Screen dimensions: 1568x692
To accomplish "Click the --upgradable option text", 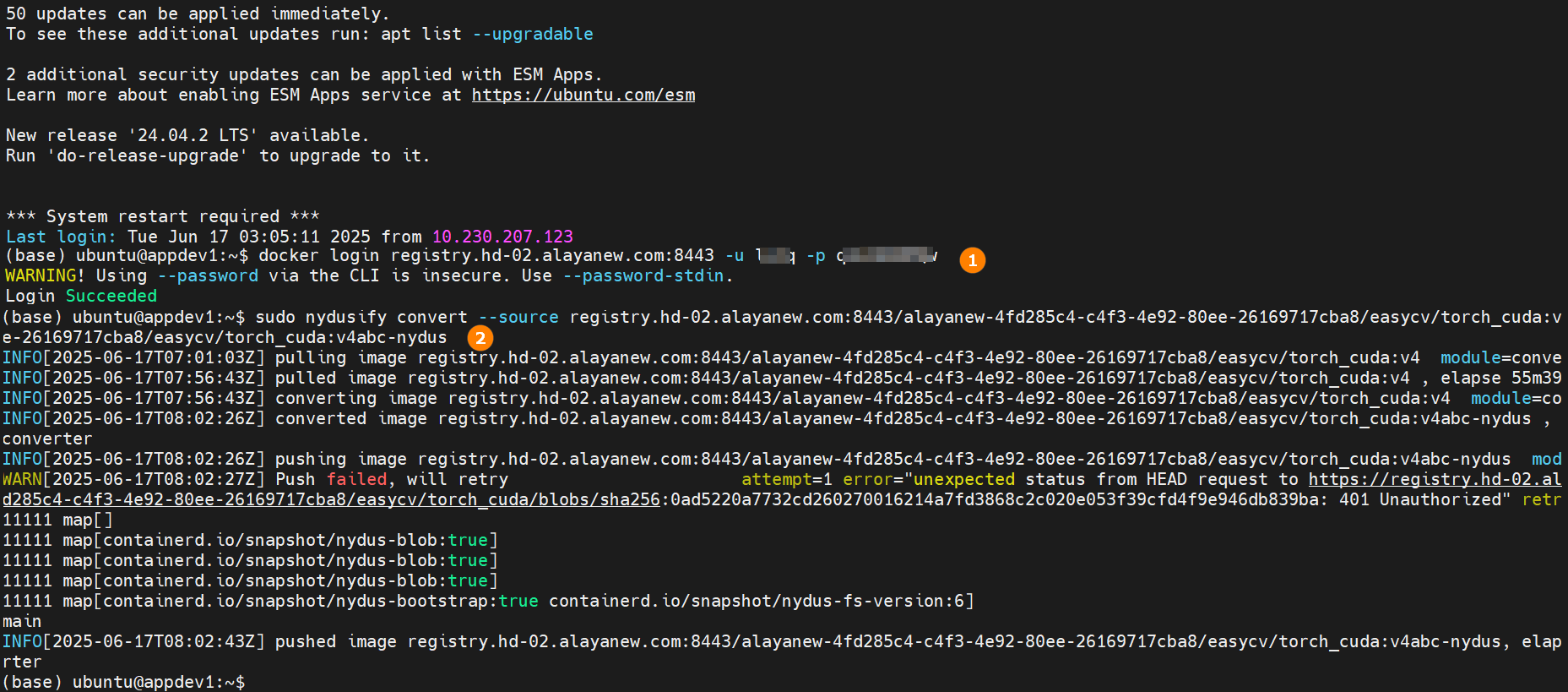I will 532,35.
